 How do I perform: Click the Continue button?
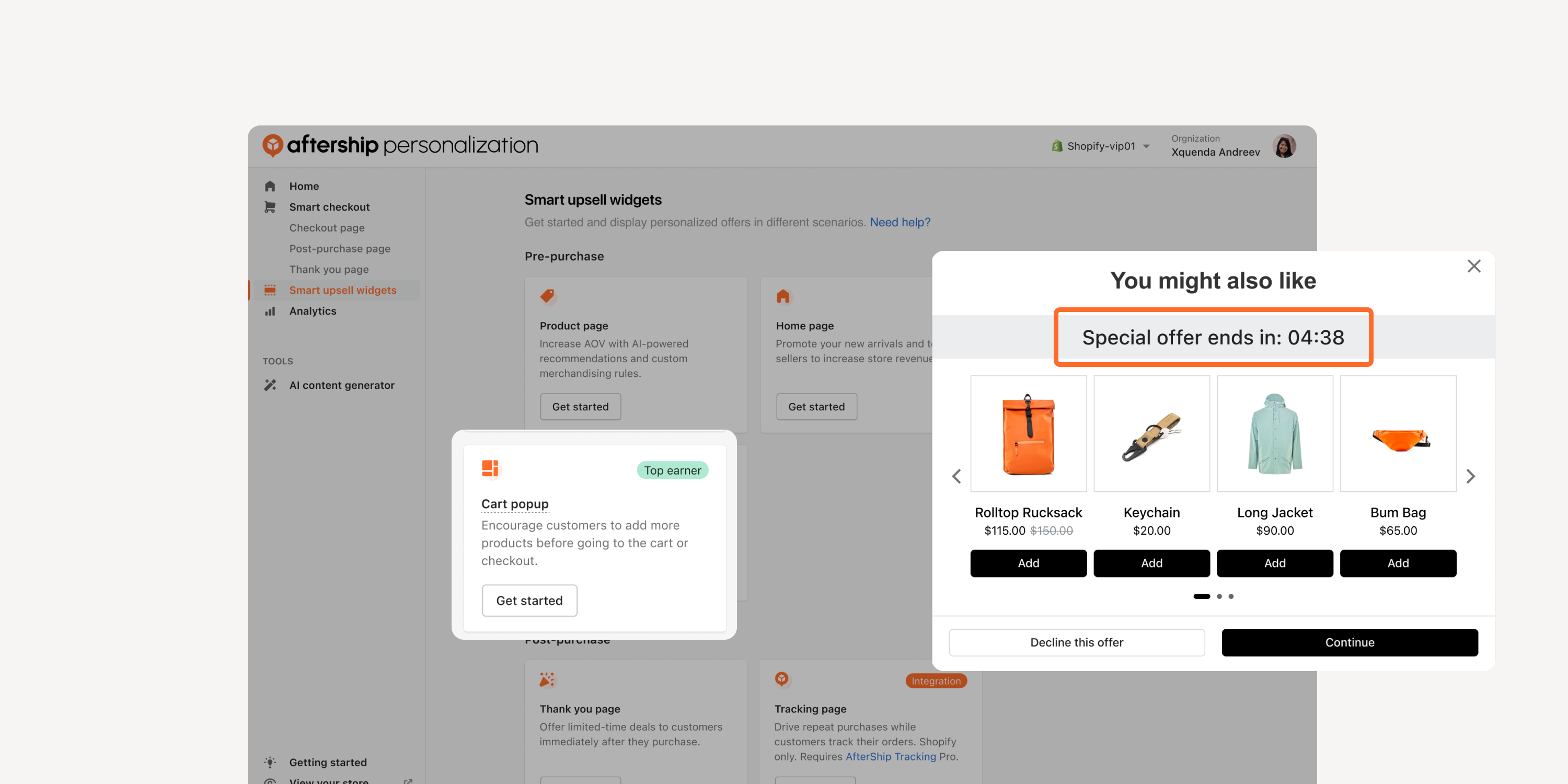1350,642
